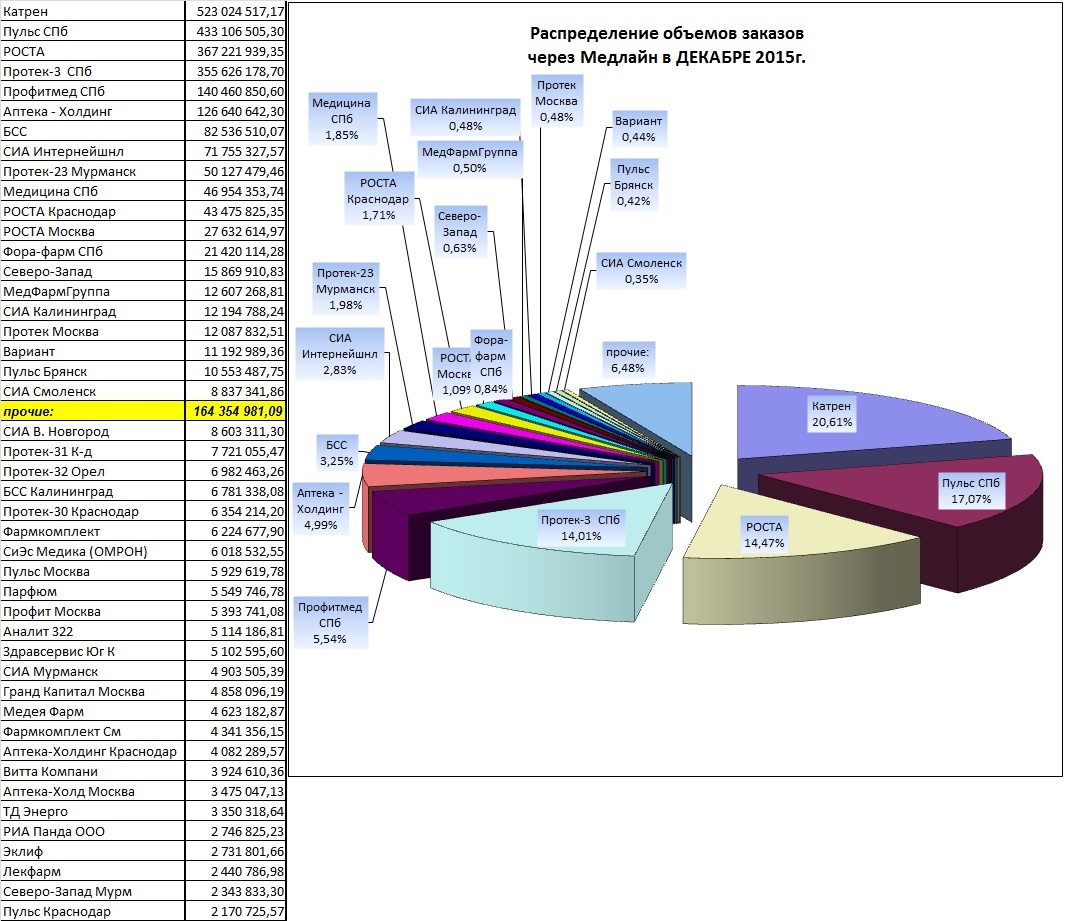Select the table cell 'Аптека-Холдинг Краснодар'

(93, 752)
